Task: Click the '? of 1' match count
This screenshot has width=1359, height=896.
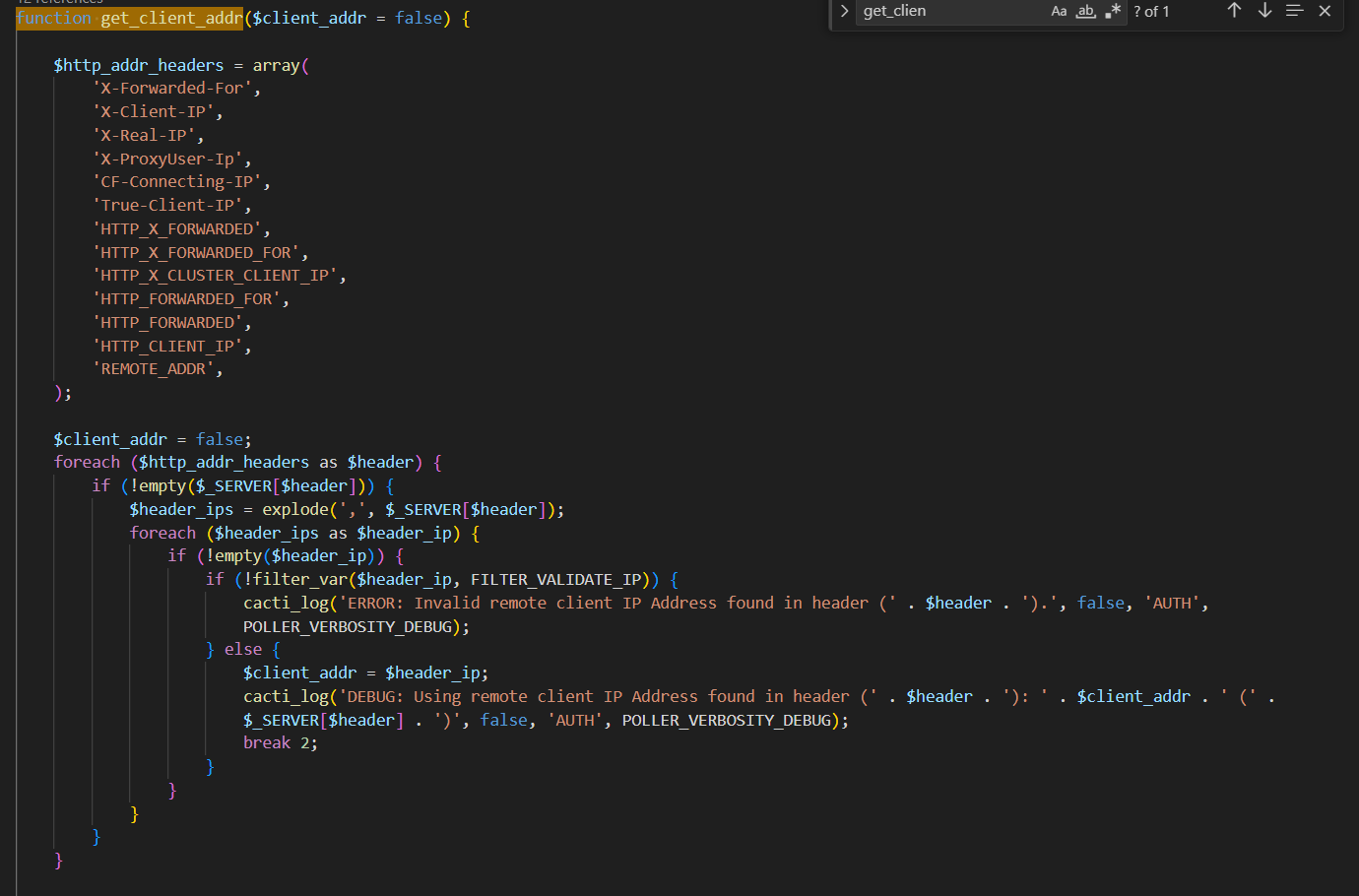Action: [1151, 12]
